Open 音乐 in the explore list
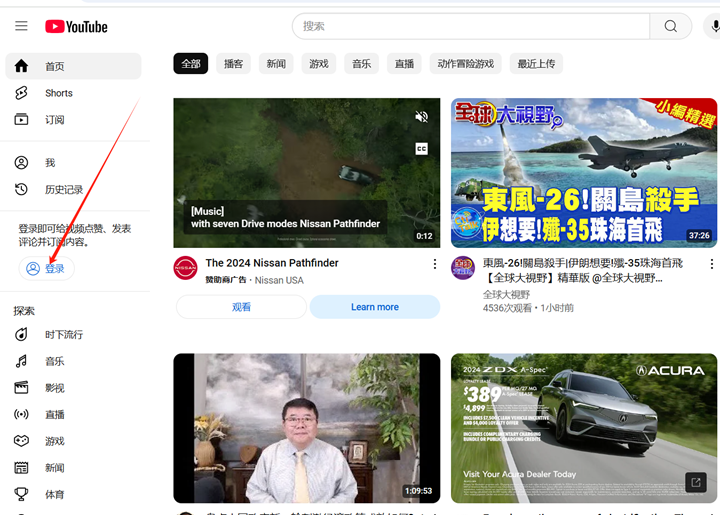720x515 pixels. tap(54, 361)
